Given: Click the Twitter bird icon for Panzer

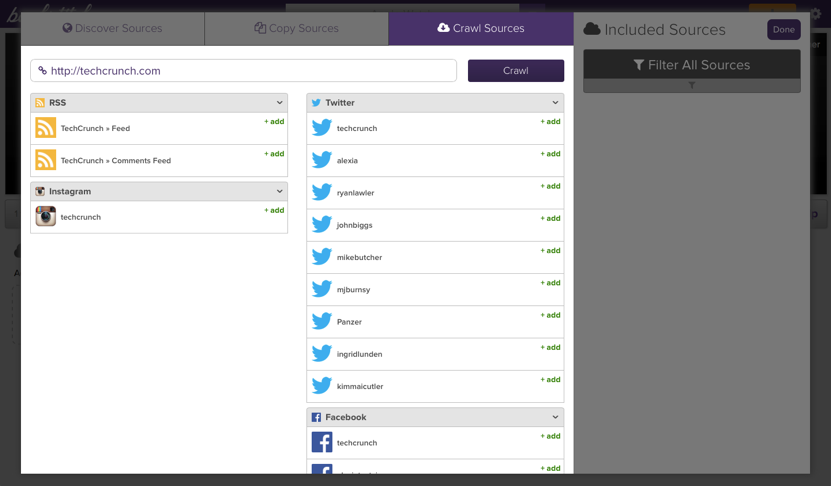Looking at the screenshot, I should click(322, 322).
